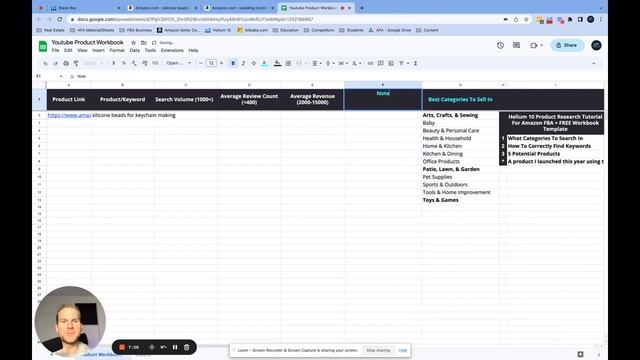Click the Loom delete recording trash icon
The height and width of the screenshot is (360, 640).
point(187,347)
